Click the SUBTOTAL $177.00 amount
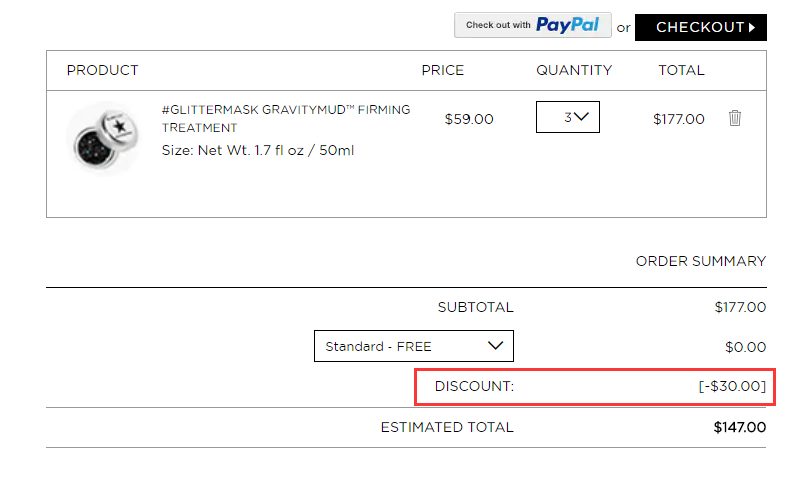This screenshot has height=477, width=790. tap(740, 307)
